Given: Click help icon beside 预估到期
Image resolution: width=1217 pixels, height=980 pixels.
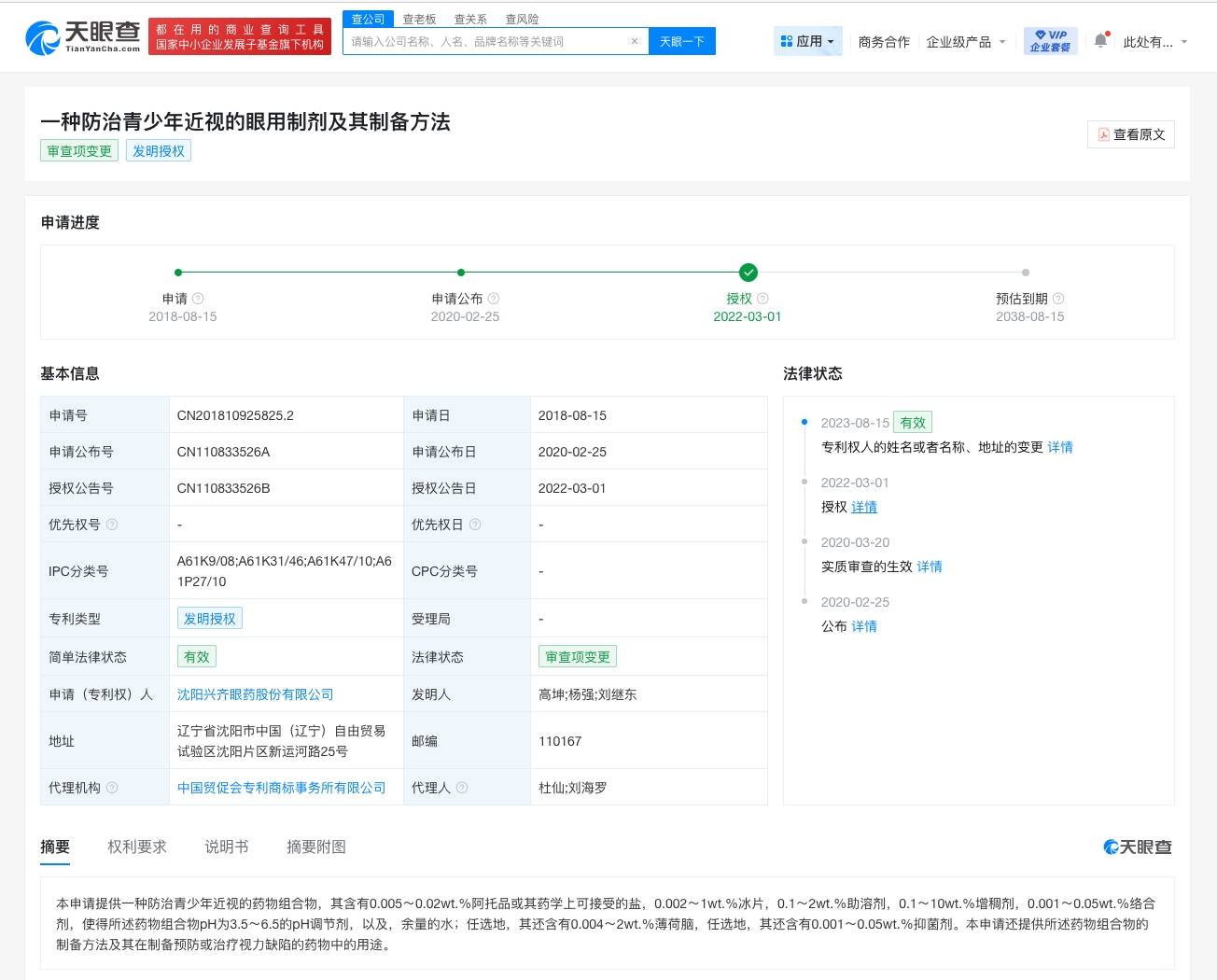Looking at the screenshot, I should click(1058, 299).
